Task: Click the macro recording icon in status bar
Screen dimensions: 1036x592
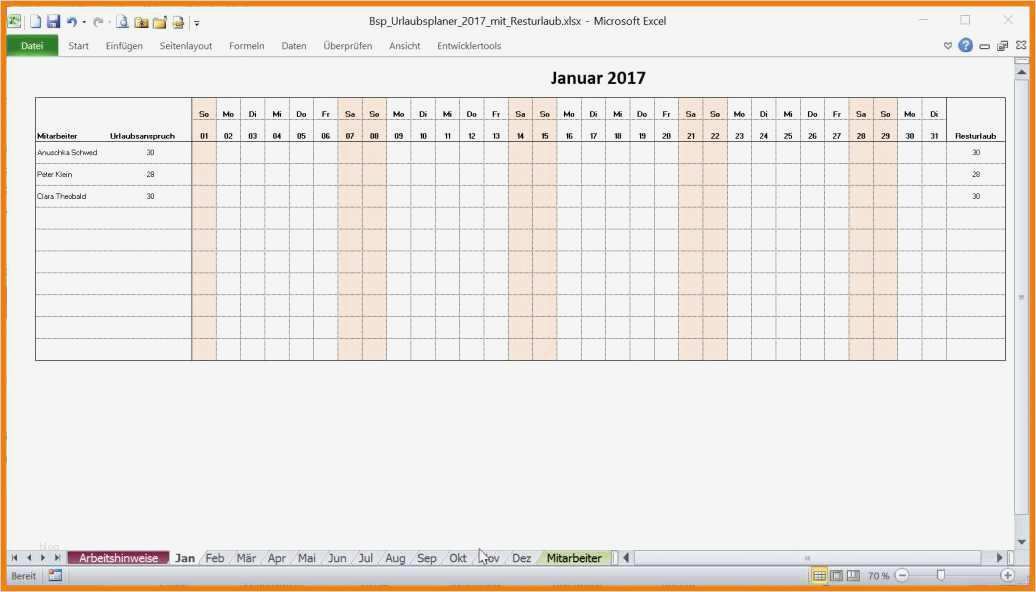Action: tap(55, 575)
